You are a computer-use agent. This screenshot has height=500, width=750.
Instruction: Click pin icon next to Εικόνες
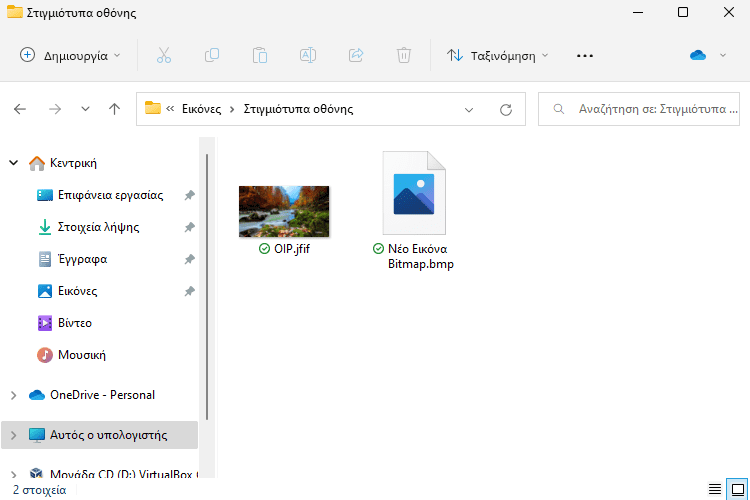[x=189, y=291]
